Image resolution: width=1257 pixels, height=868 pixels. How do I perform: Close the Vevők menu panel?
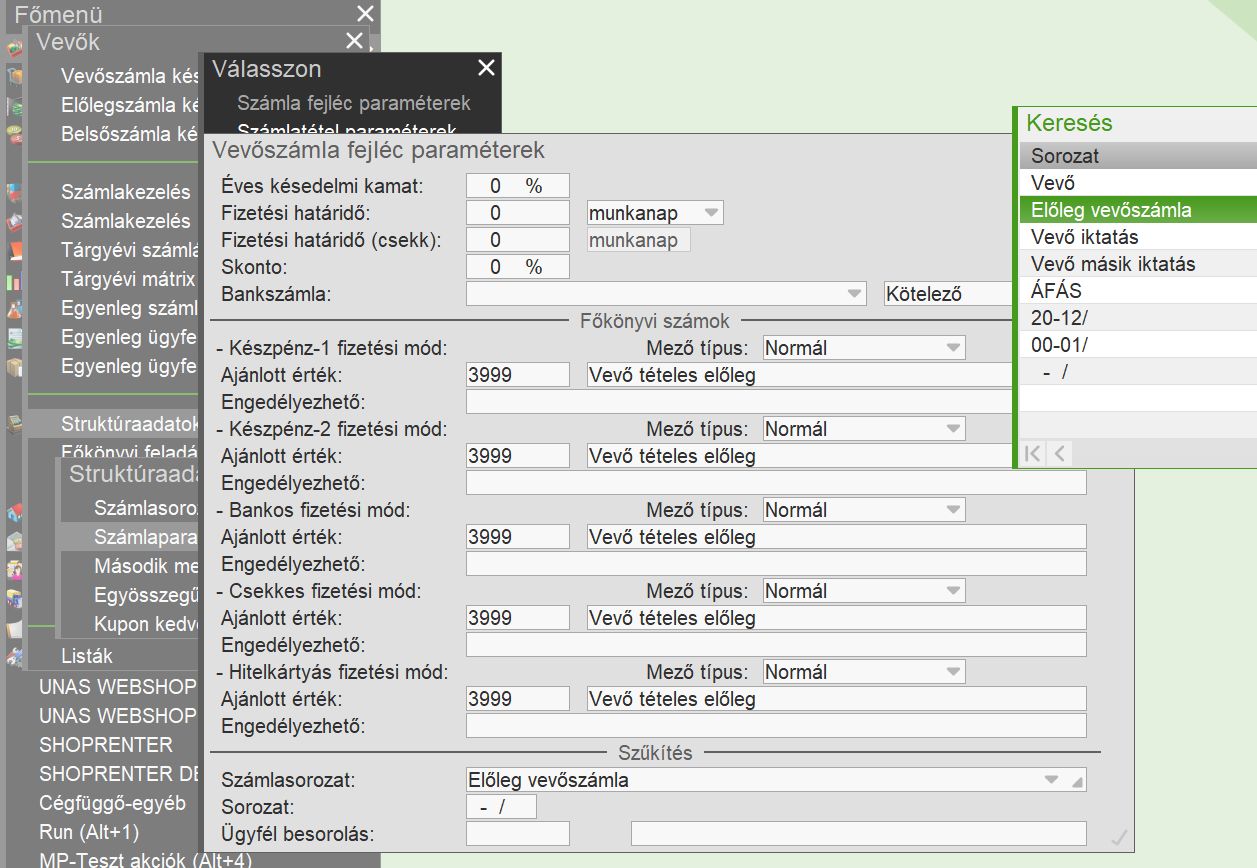click(x=354, y=41)
